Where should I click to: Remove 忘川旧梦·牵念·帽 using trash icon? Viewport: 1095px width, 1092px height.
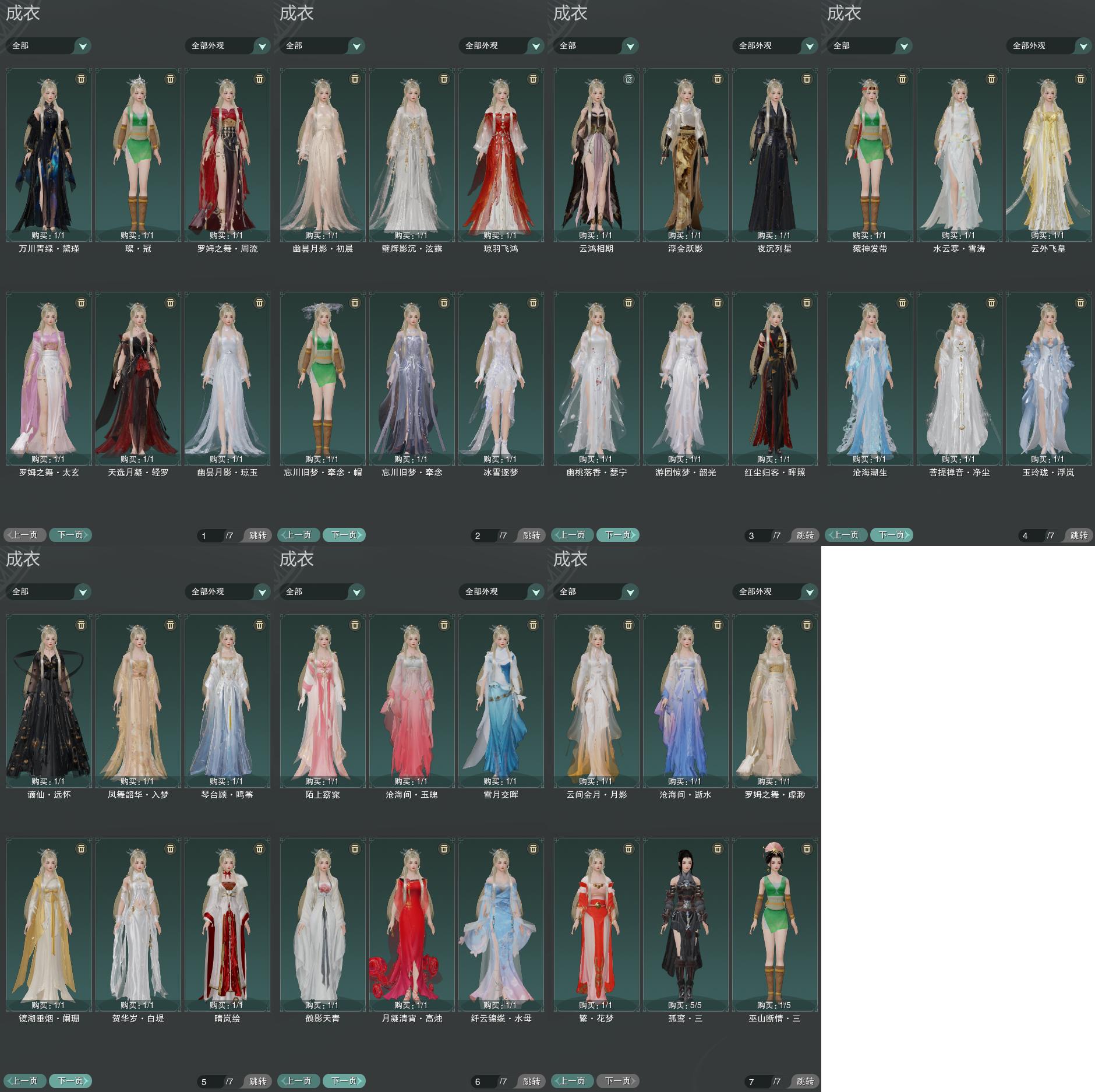pos(355,302)
